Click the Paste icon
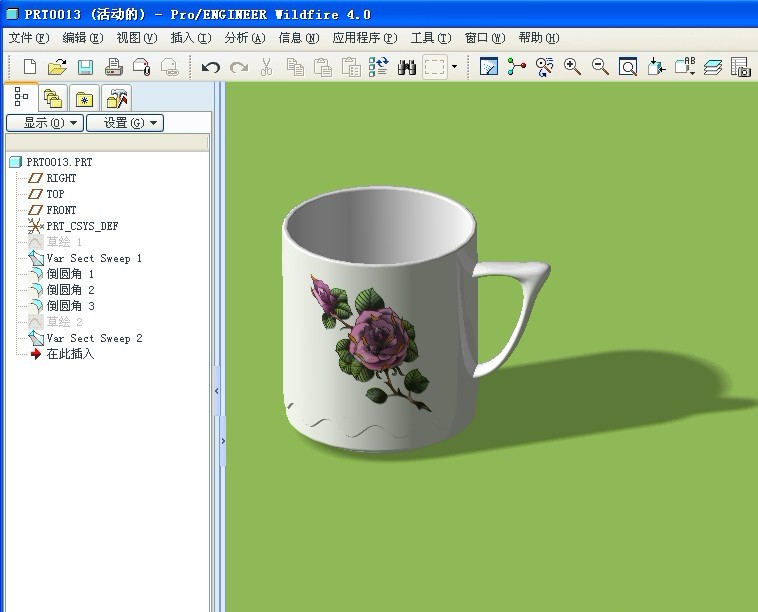Image resolution: width=758 pixels, height=612 pixels. point(323,67)
